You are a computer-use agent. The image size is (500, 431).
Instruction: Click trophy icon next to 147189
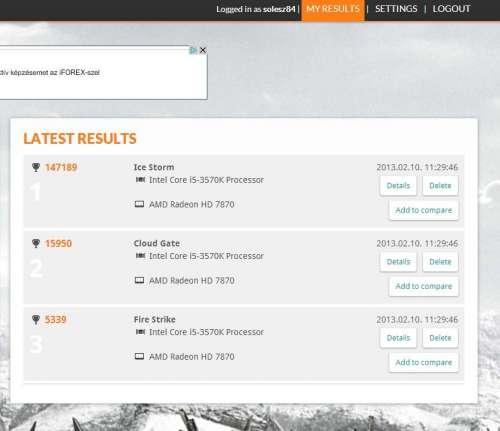click(x=36, y=167)
